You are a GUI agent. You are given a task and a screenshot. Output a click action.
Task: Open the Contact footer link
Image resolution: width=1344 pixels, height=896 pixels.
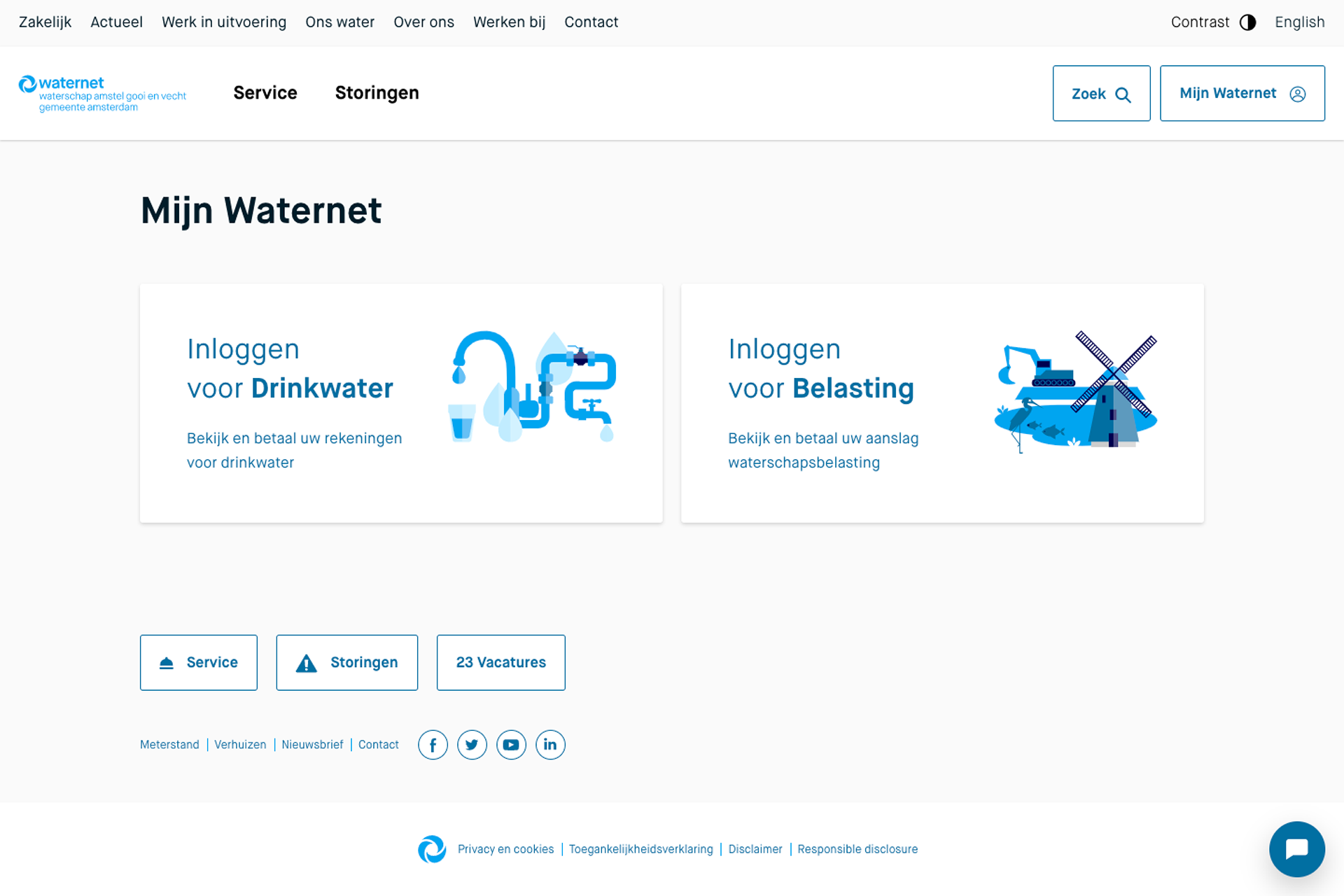[x=378, y=745]
